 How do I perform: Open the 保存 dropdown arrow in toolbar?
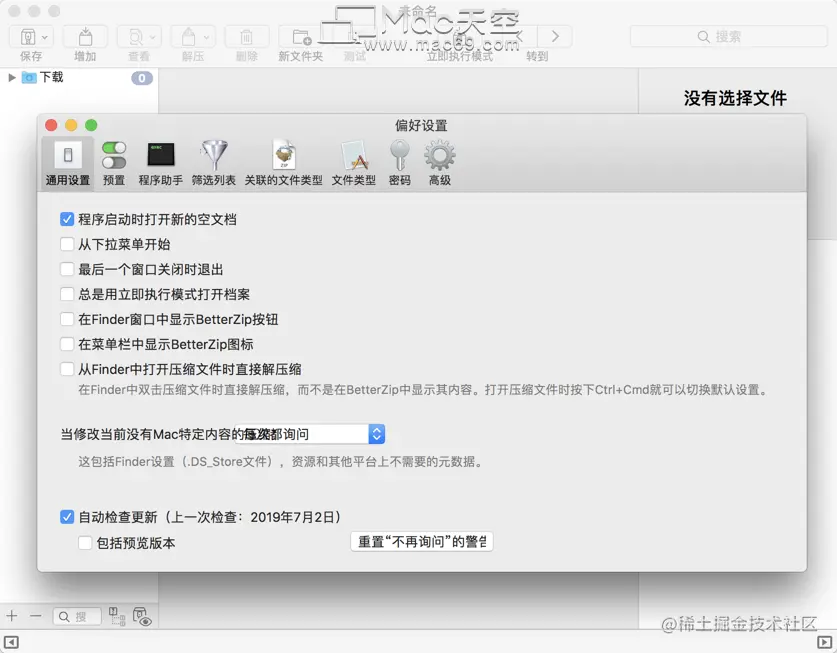(x=45, y=37)
